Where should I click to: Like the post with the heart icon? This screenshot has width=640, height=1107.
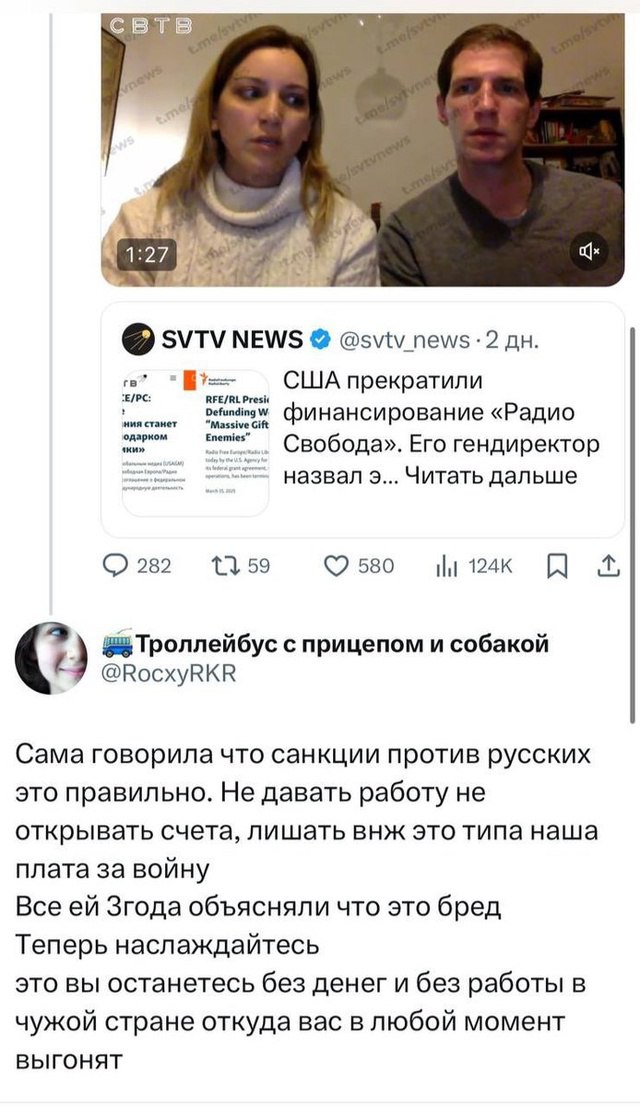[337, 566]
